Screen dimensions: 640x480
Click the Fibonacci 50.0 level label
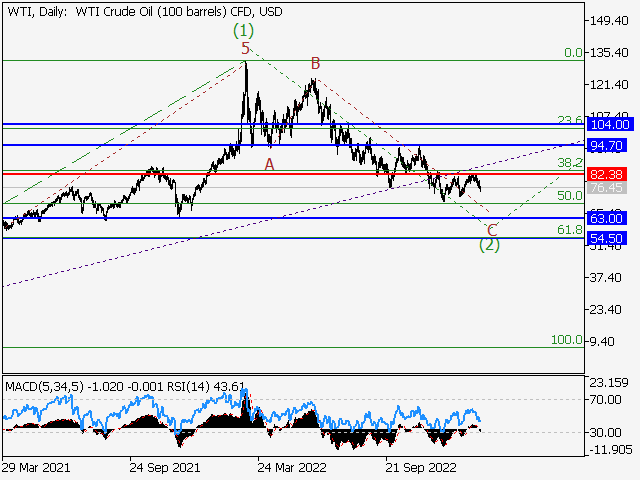[x=570, y=196]
